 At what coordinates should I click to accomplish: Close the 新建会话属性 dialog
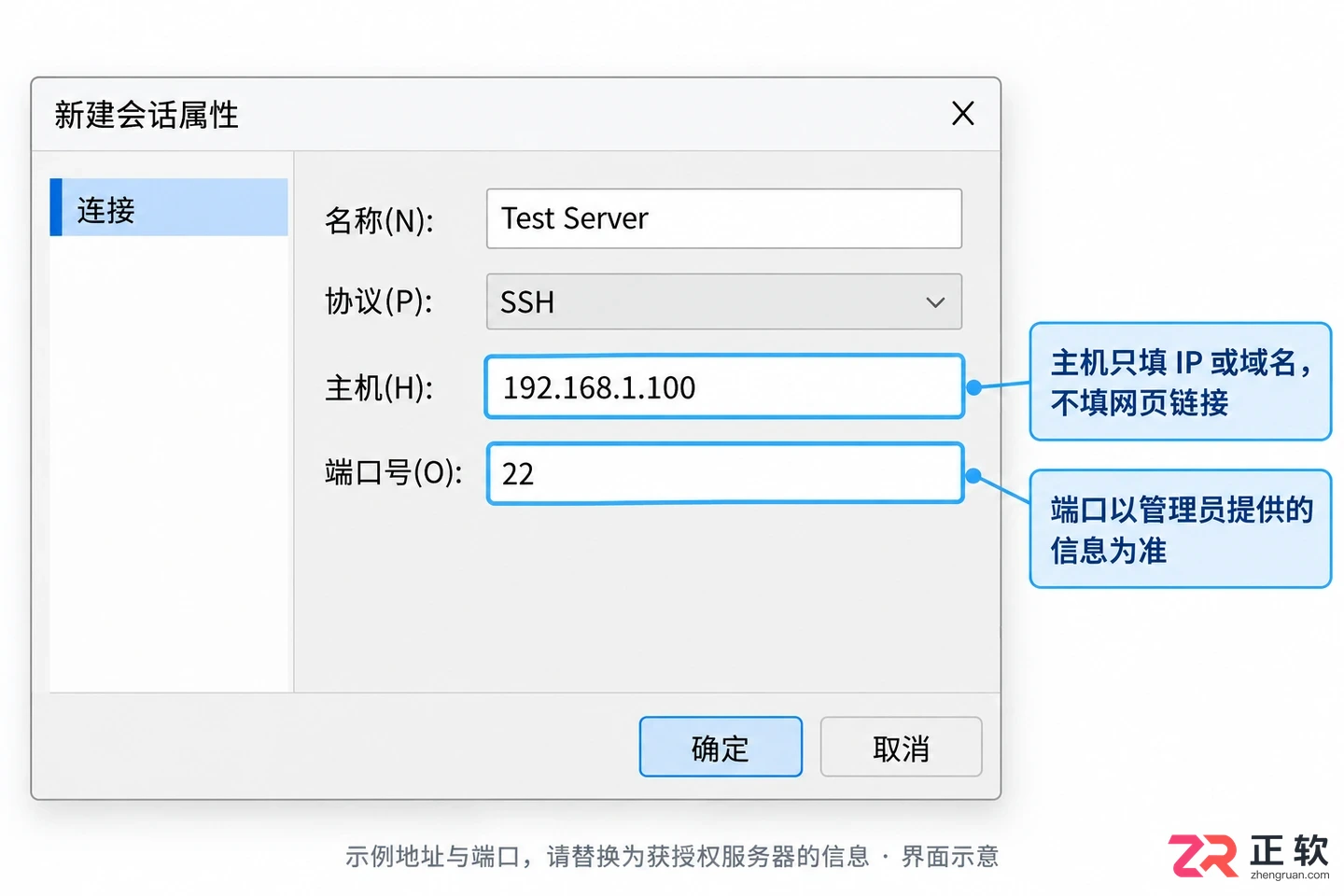963,114
